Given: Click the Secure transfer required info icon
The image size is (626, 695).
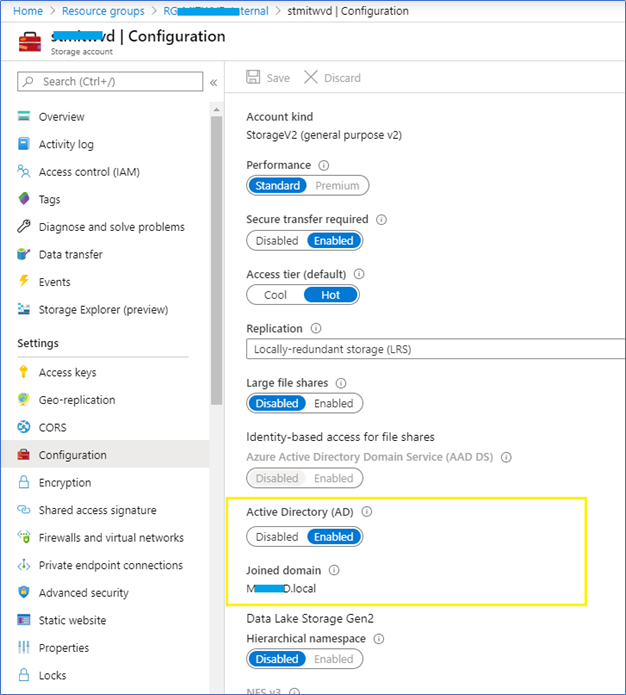Looking at the screenshot, I should (x=381, y=220).
